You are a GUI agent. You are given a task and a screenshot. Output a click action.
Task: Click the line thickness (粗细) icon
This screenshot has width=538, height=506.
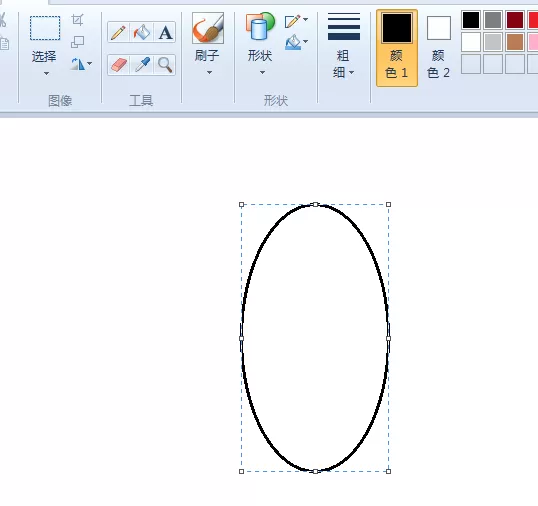pyautogui.click(x=344, y=27)
